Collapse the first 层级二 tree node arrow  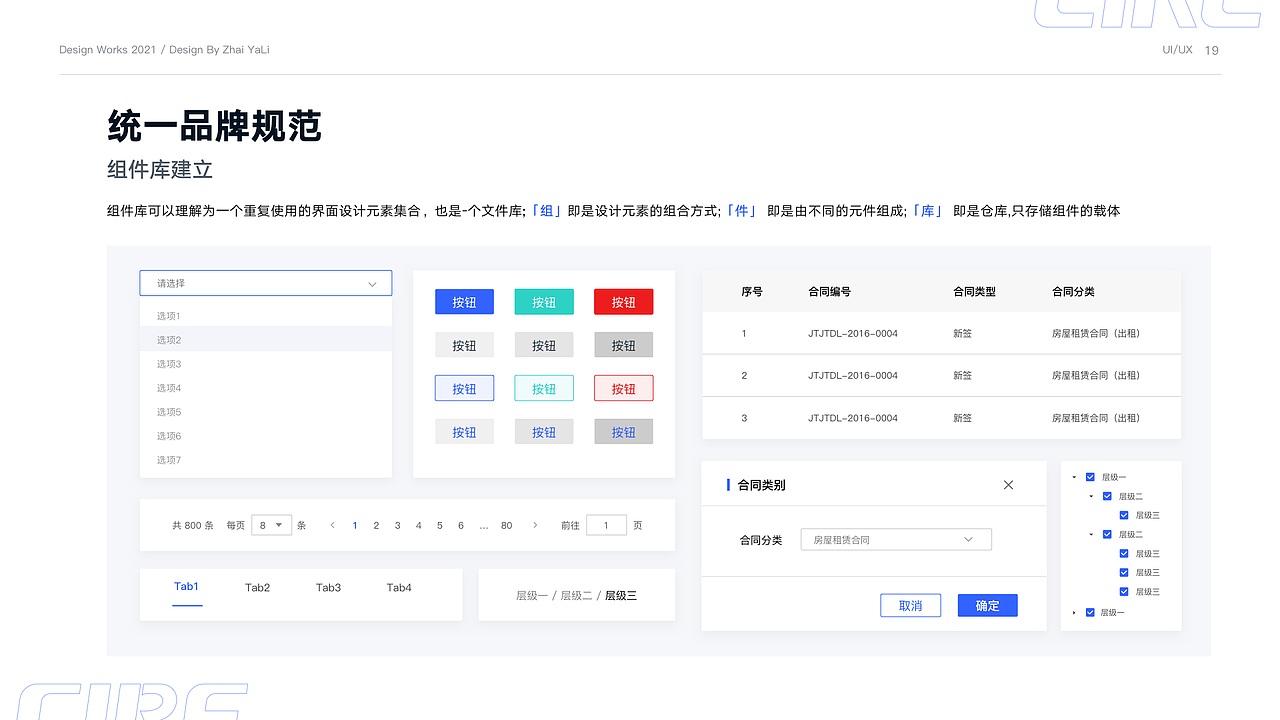(1091, 496)
